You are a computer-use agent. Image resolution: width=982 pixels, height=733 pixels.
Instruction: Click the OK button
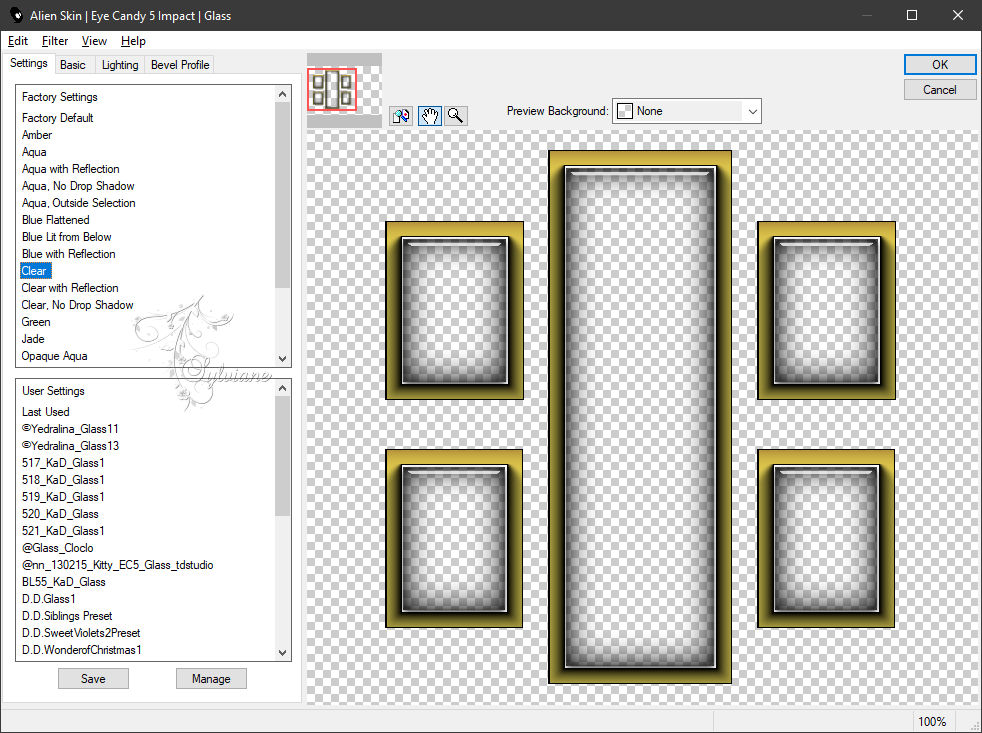[939, 65]
